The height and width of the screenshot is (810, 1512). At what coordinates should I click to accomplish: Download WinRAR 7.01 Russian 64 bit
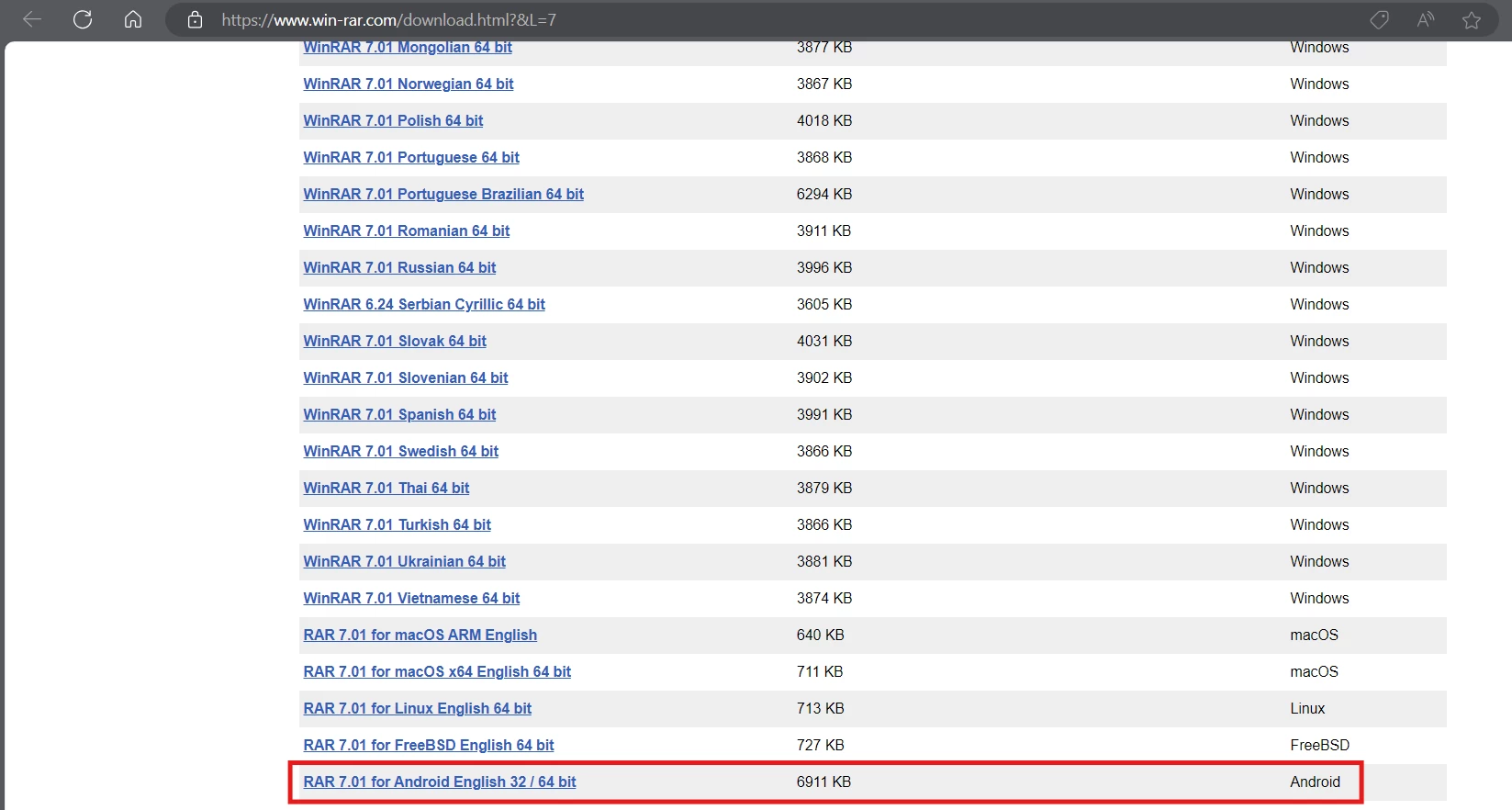click(399, 267)
